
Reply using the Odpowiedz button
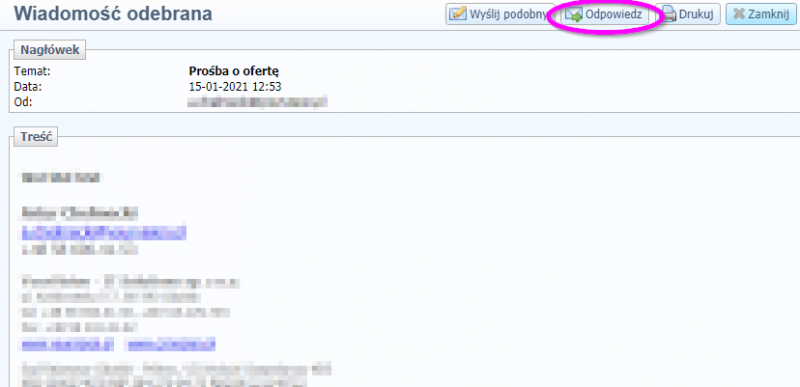[605, 14]
